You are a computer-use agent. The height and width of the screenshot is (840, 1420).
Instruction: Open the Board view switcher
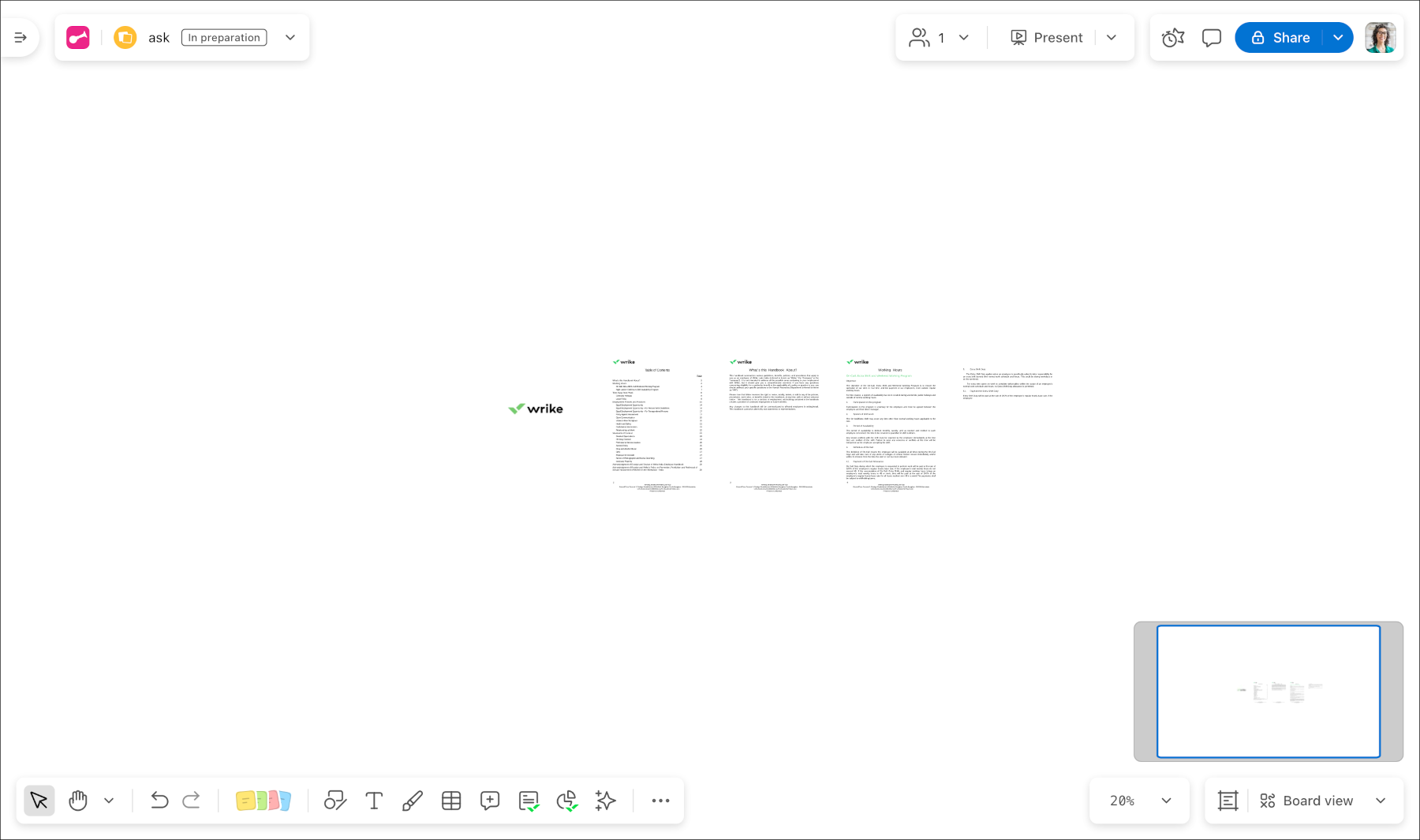1318,801
